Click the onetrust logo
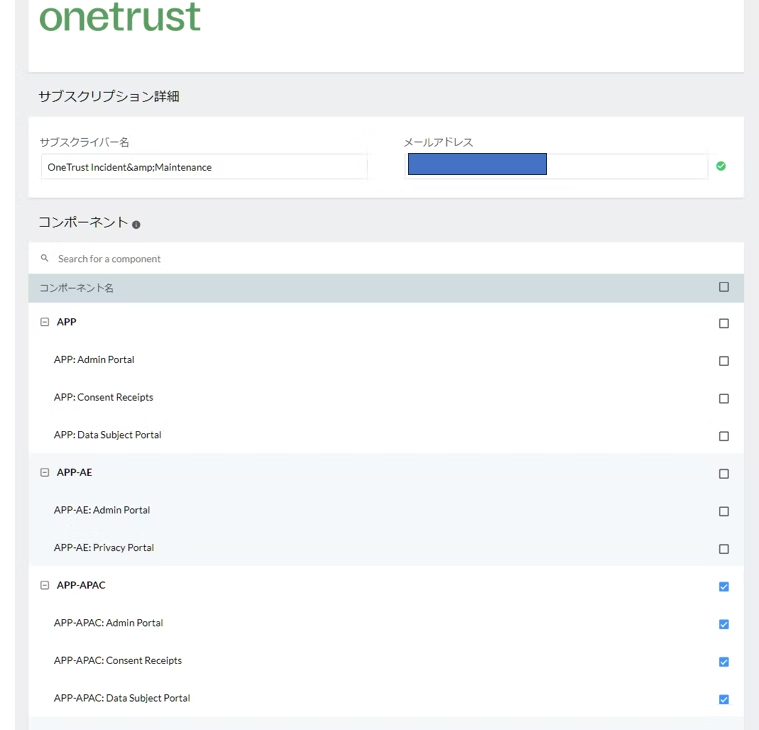This screenshot has height=730, width=759. (x=120, y=17)
